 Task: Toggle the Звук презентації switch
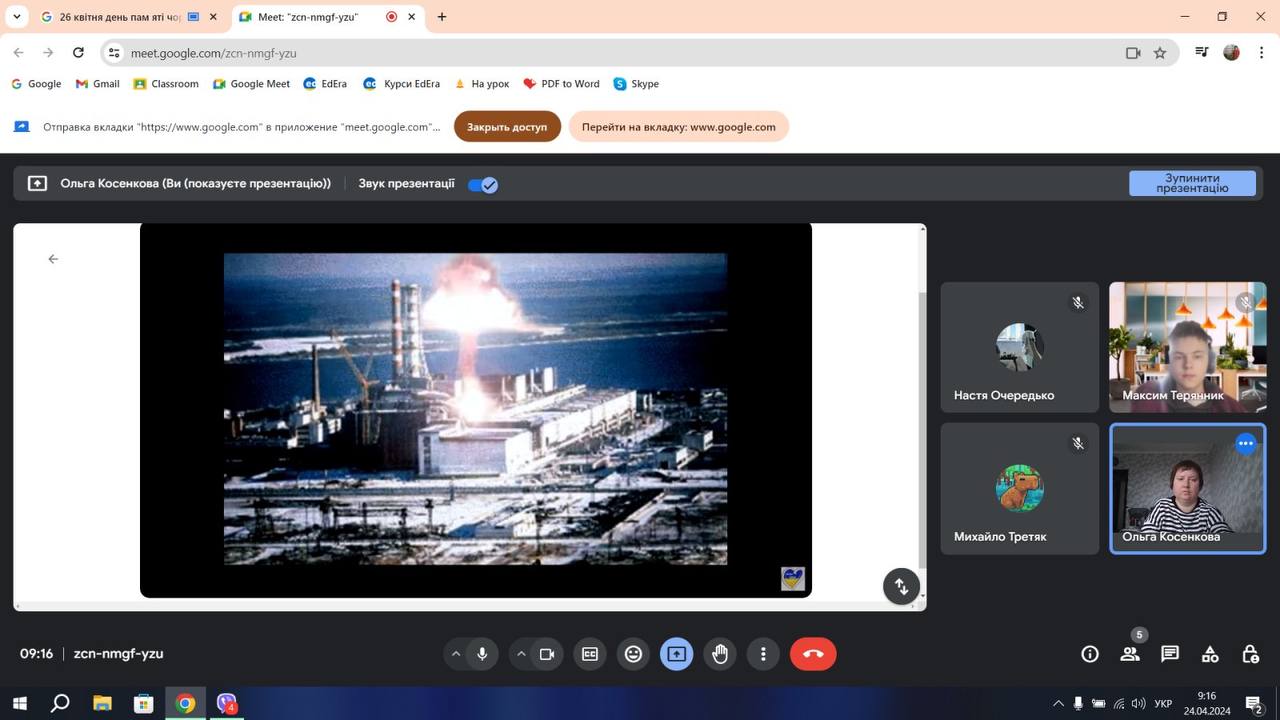coord(483,184)
